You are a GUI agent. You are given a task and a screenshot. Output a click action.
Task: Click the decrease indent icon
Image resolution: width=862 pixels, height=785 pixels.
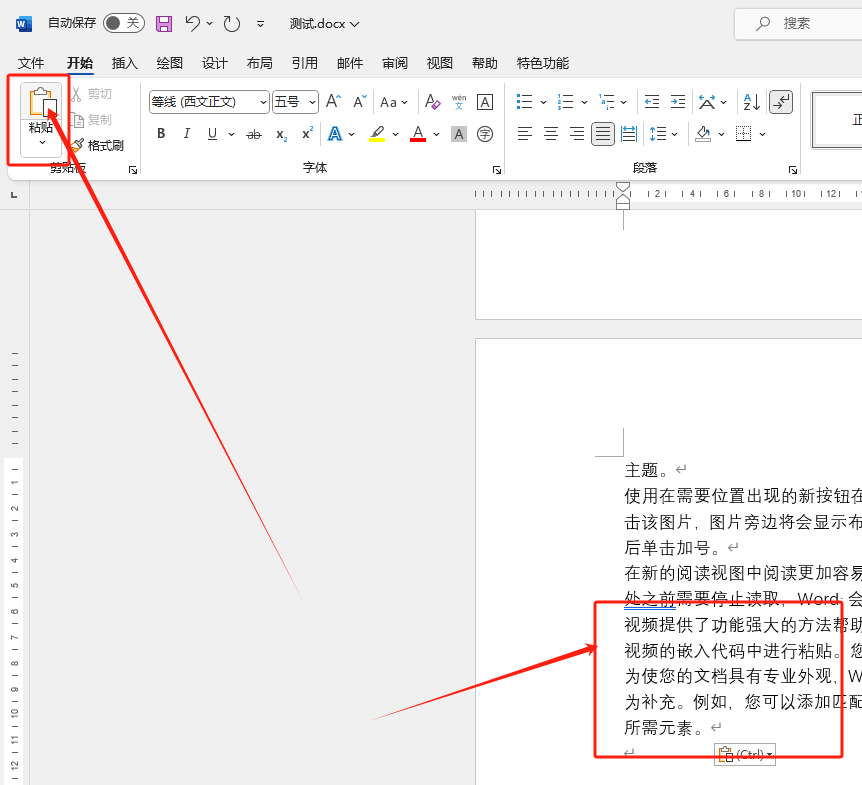pyautogui.click(x=652, y=102)
